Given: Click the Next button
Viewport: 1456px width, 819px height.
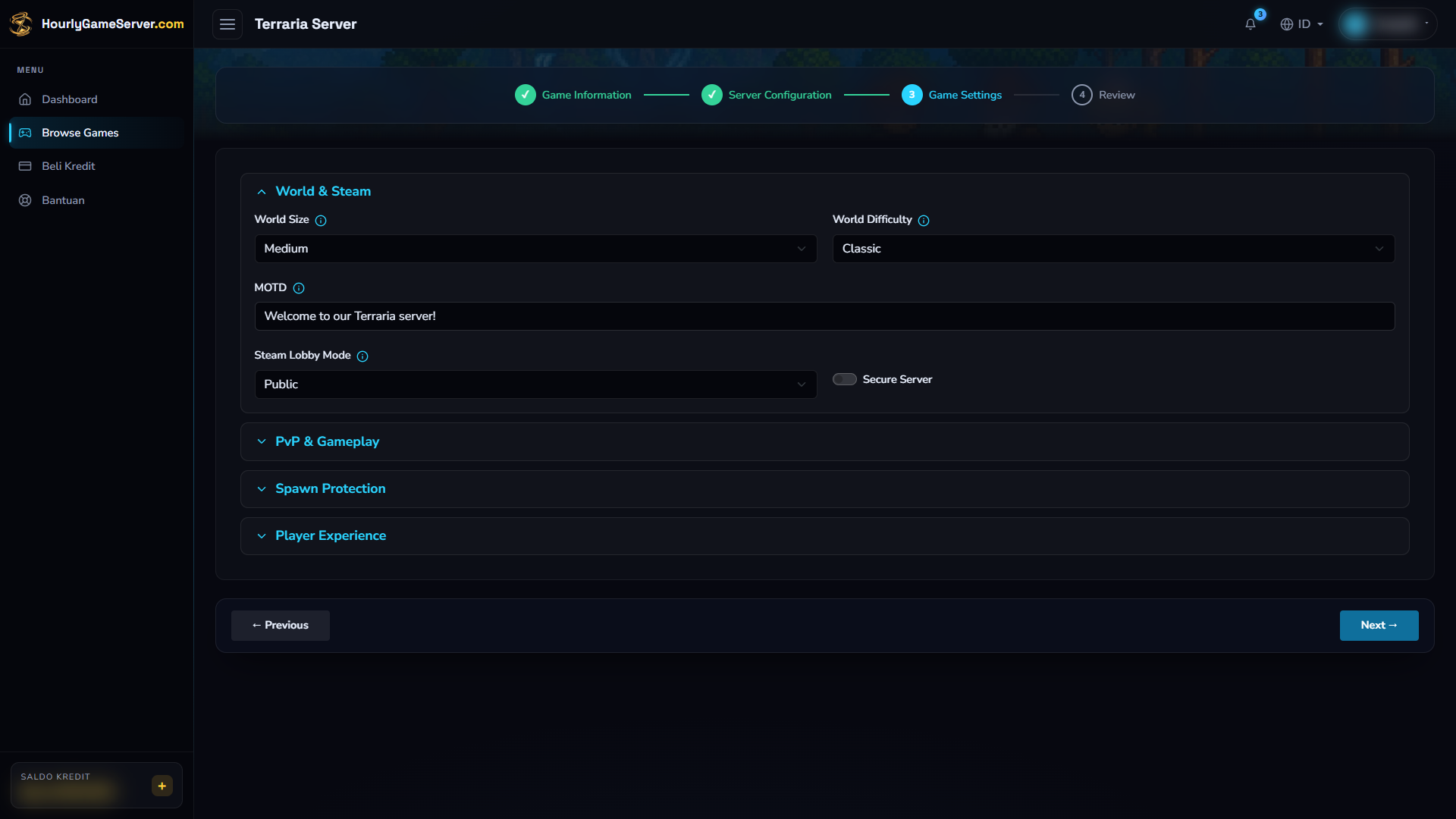Looking at the screenshot, I should tap(1379, 626).
